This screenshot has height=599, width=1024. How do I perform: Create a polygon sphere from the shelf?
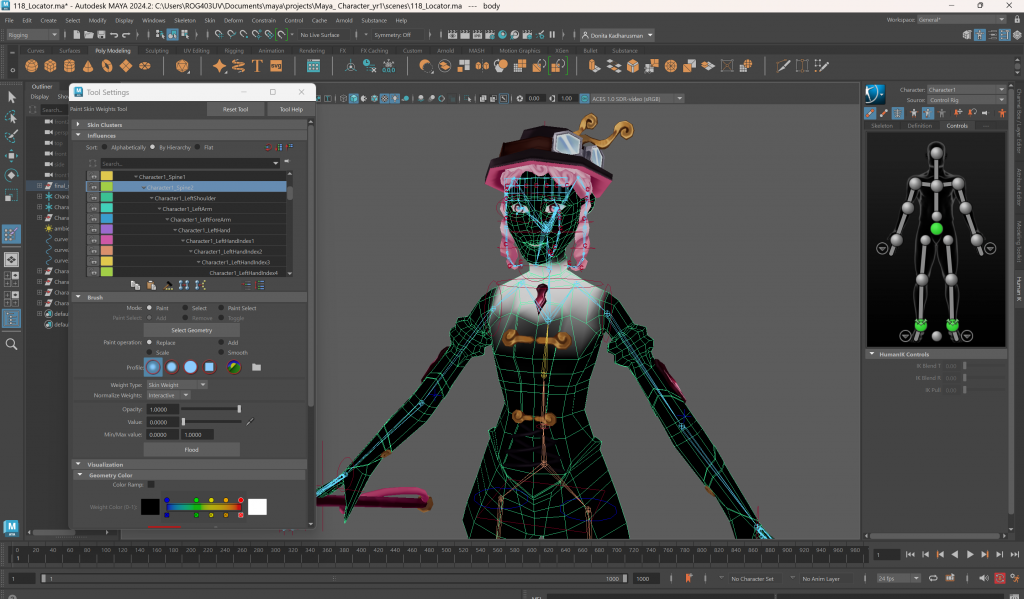tap(31, 65)
